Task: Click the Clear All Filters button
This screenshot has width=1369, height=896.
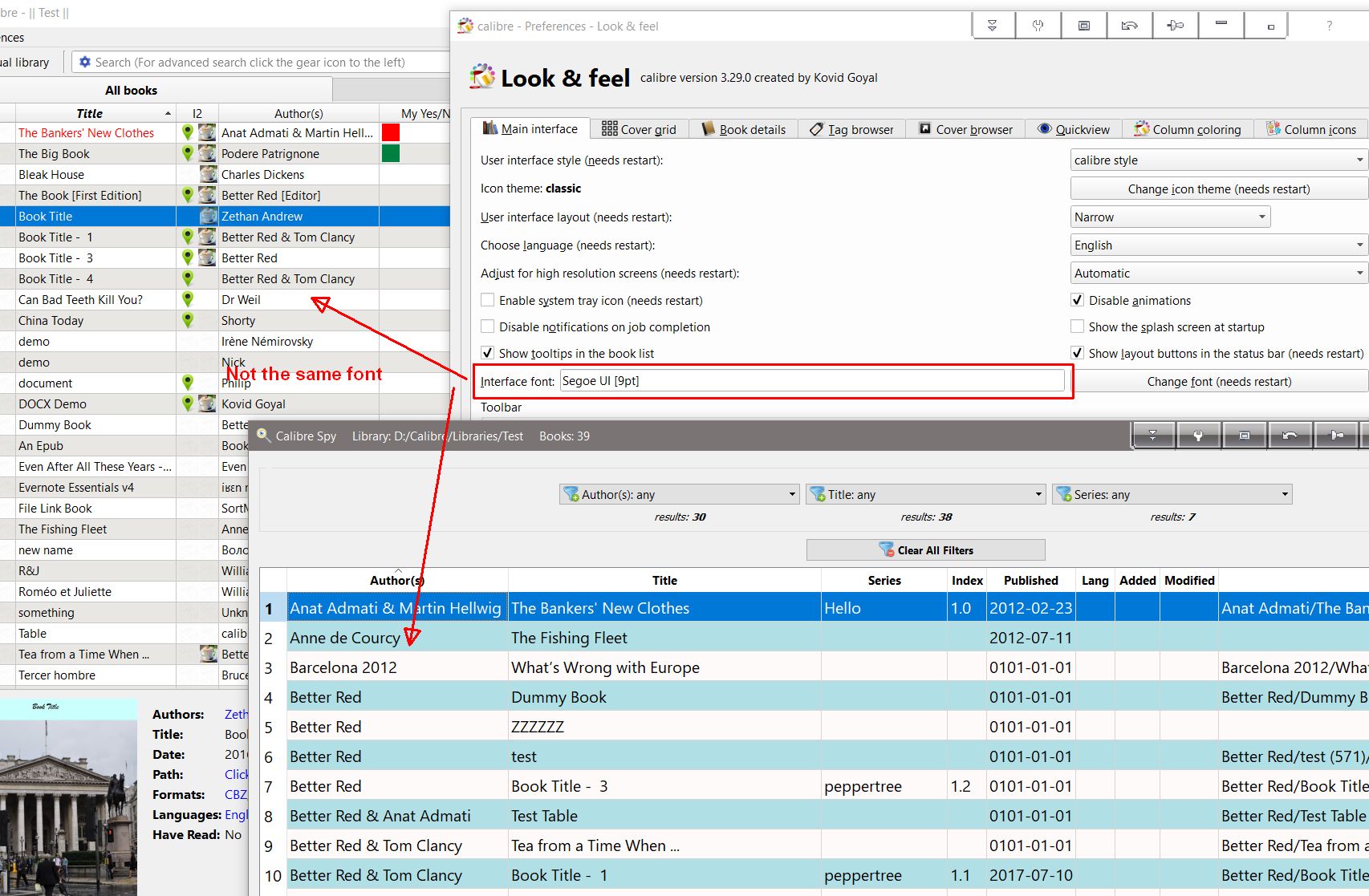Action: [x=925, y=549]
